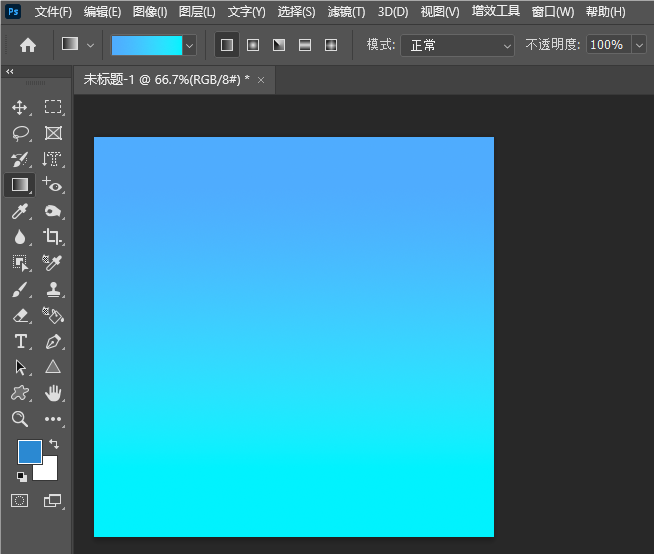Select the Gradient tool in toolbox
The image size is (654, 554).
pos(20,185)
